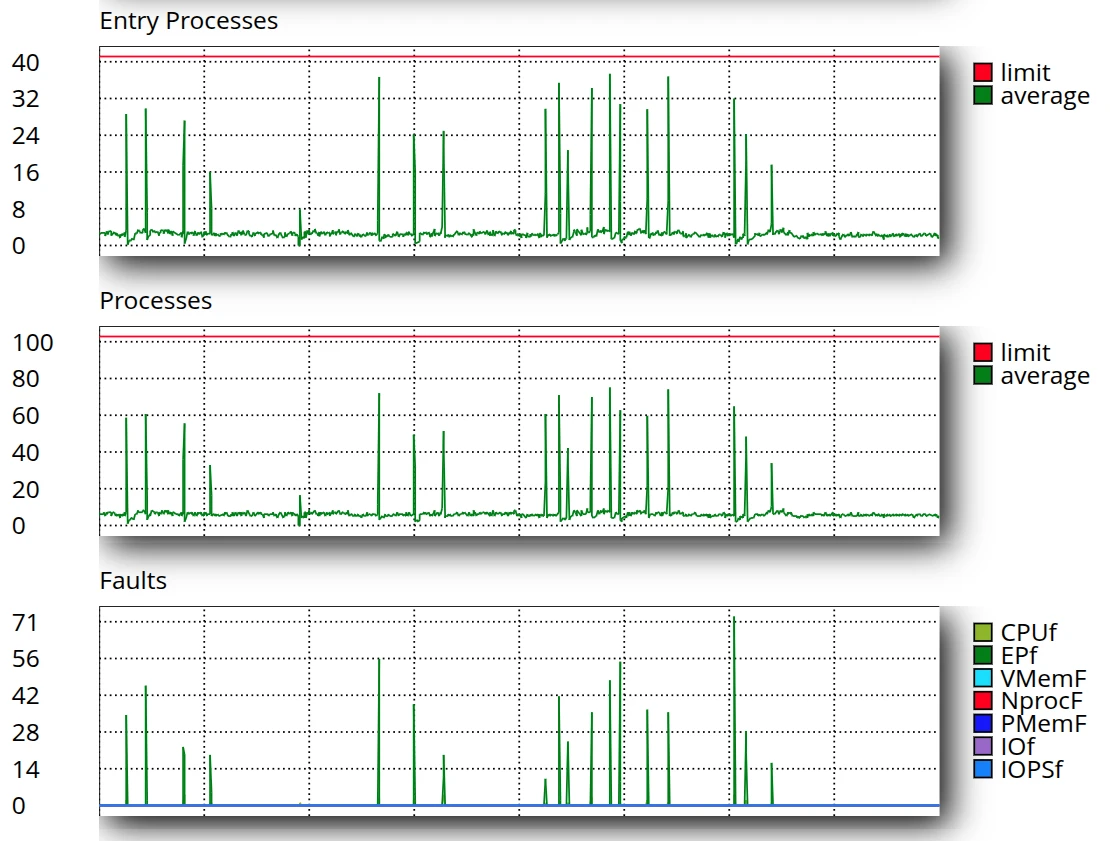Click the Processes chart title
1110x841 pixels.
tap(156, 301)
